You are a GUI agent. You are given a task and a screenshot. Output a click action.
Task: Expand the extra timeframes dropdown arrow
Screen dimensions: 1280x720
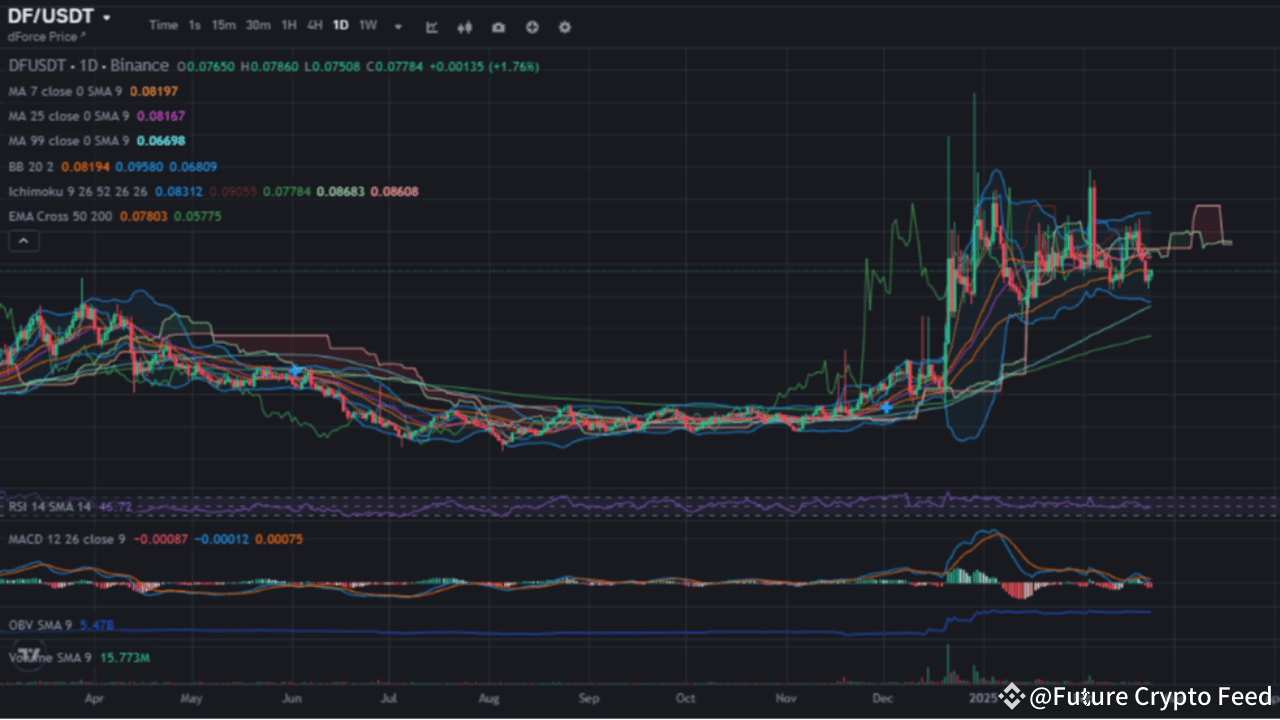[x=397, y=26]
